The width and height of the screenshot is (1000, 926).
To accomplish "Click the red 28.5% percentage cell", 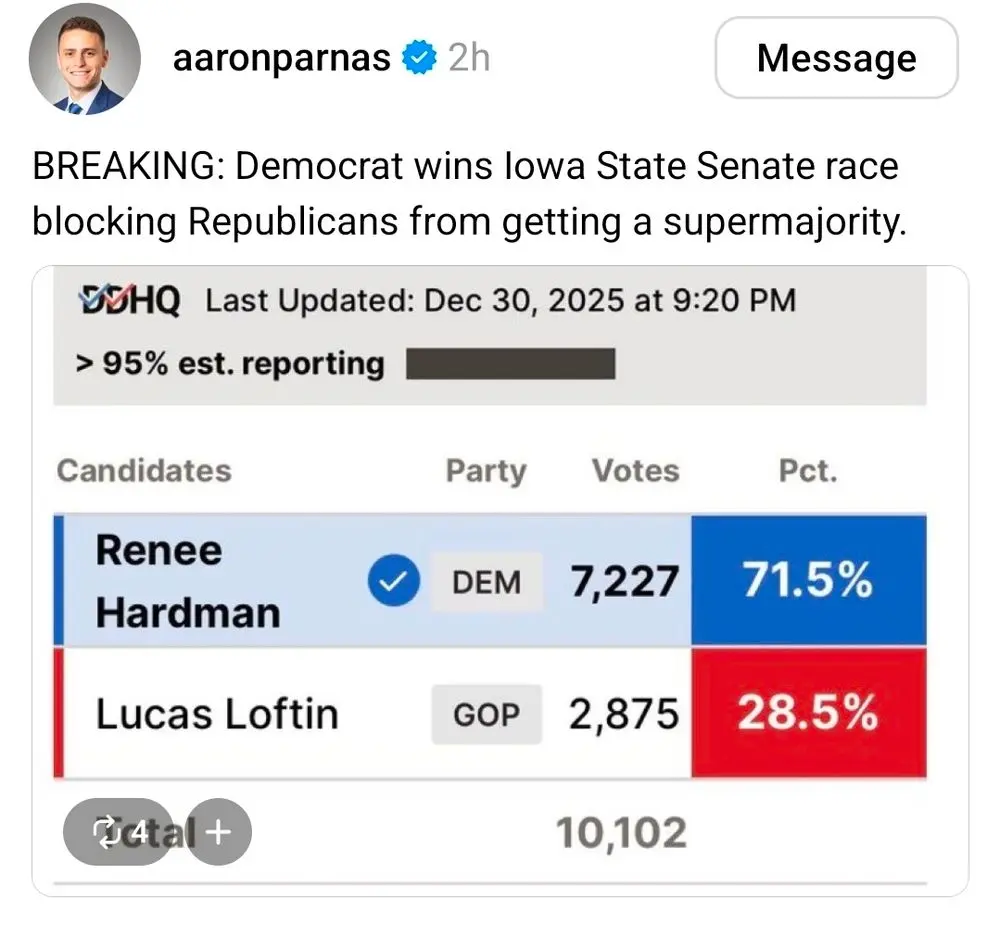I will (808, 714).
